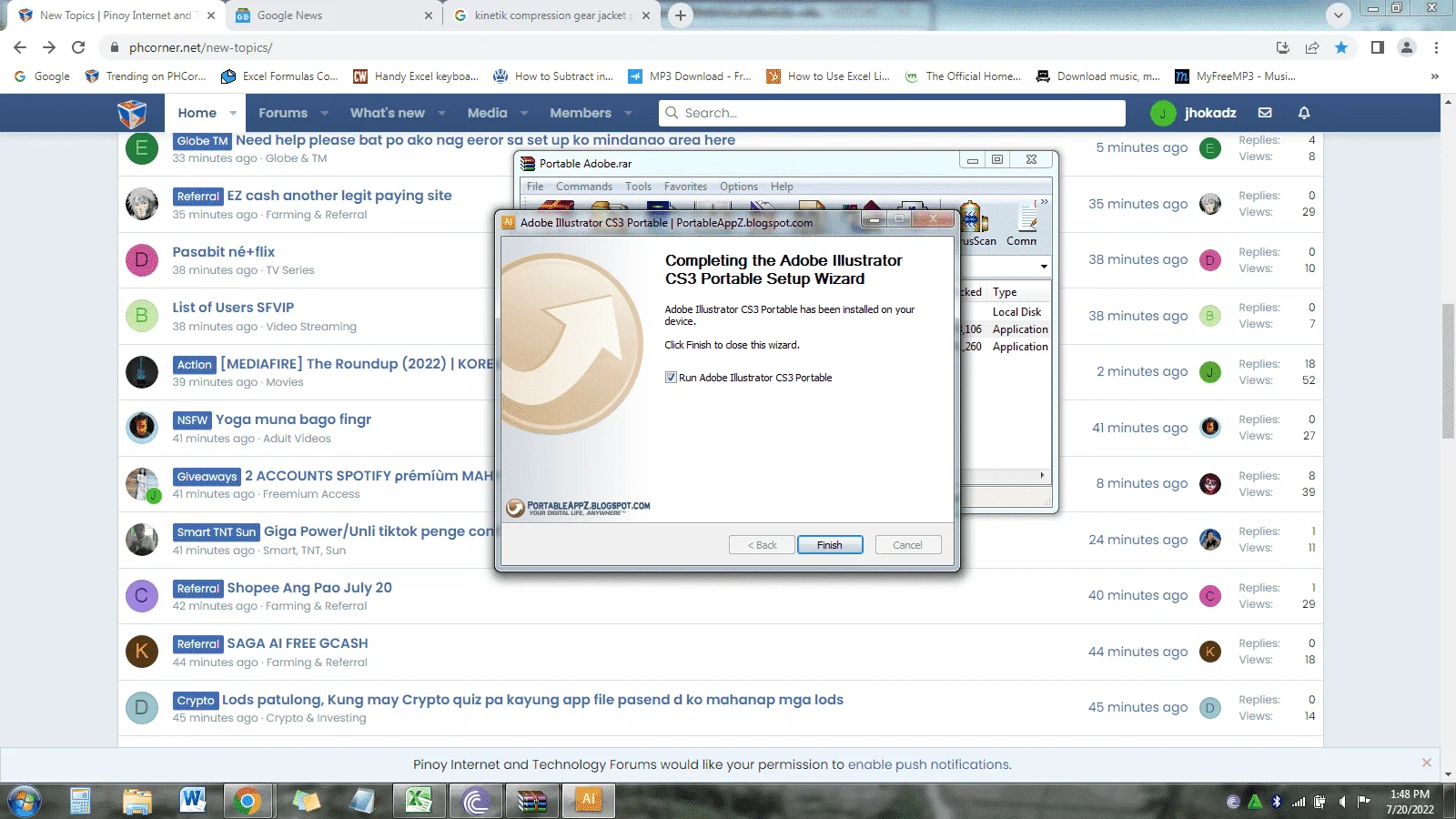Open Trending on PHCorner bookmark
Viewport: 1456px width, 819px height.
[146, 76]
